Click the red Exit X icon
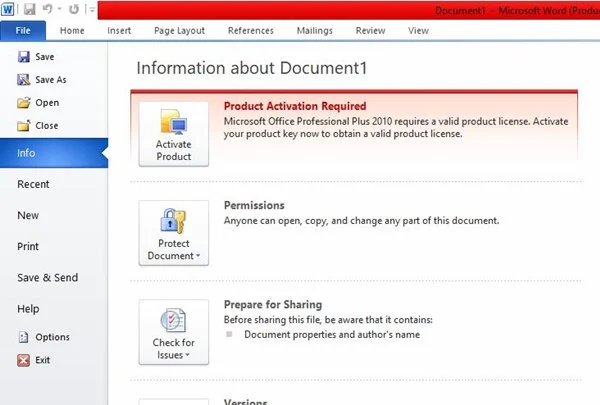The width and height of the screenshot is (600, 405). (23, 360)
